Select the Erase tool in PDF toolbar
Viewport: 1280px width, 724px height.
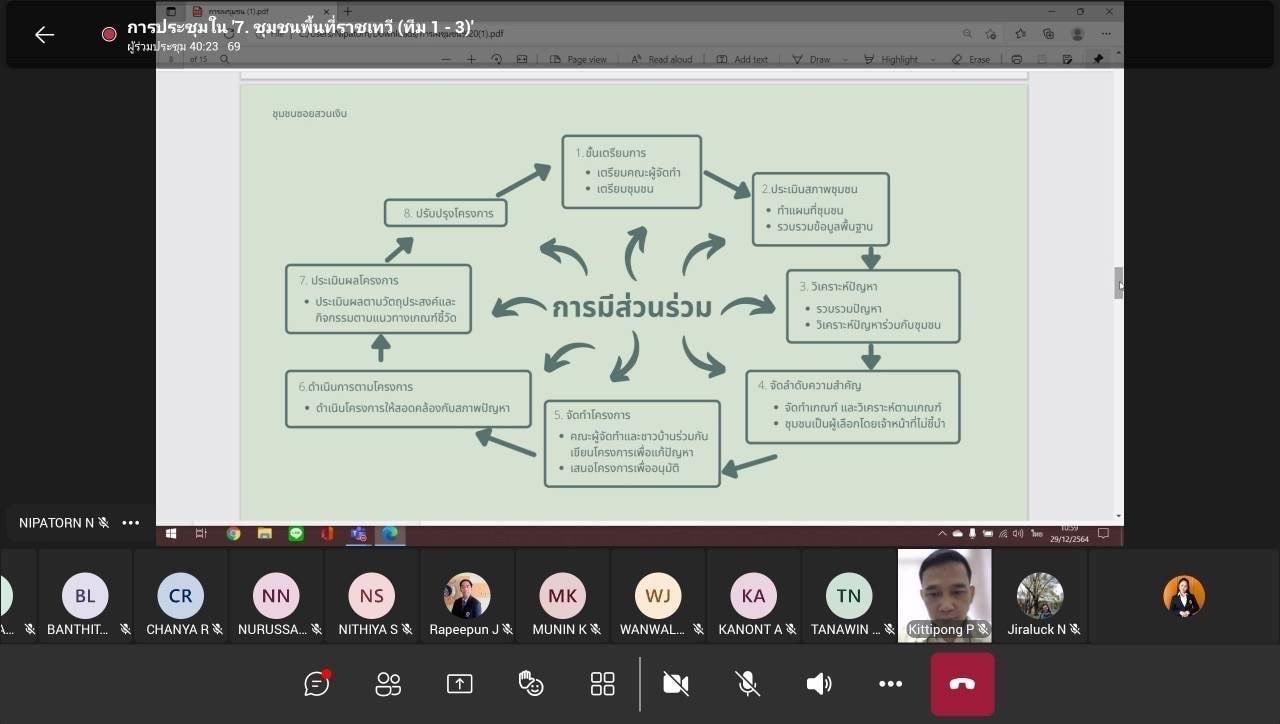[970, 59]
